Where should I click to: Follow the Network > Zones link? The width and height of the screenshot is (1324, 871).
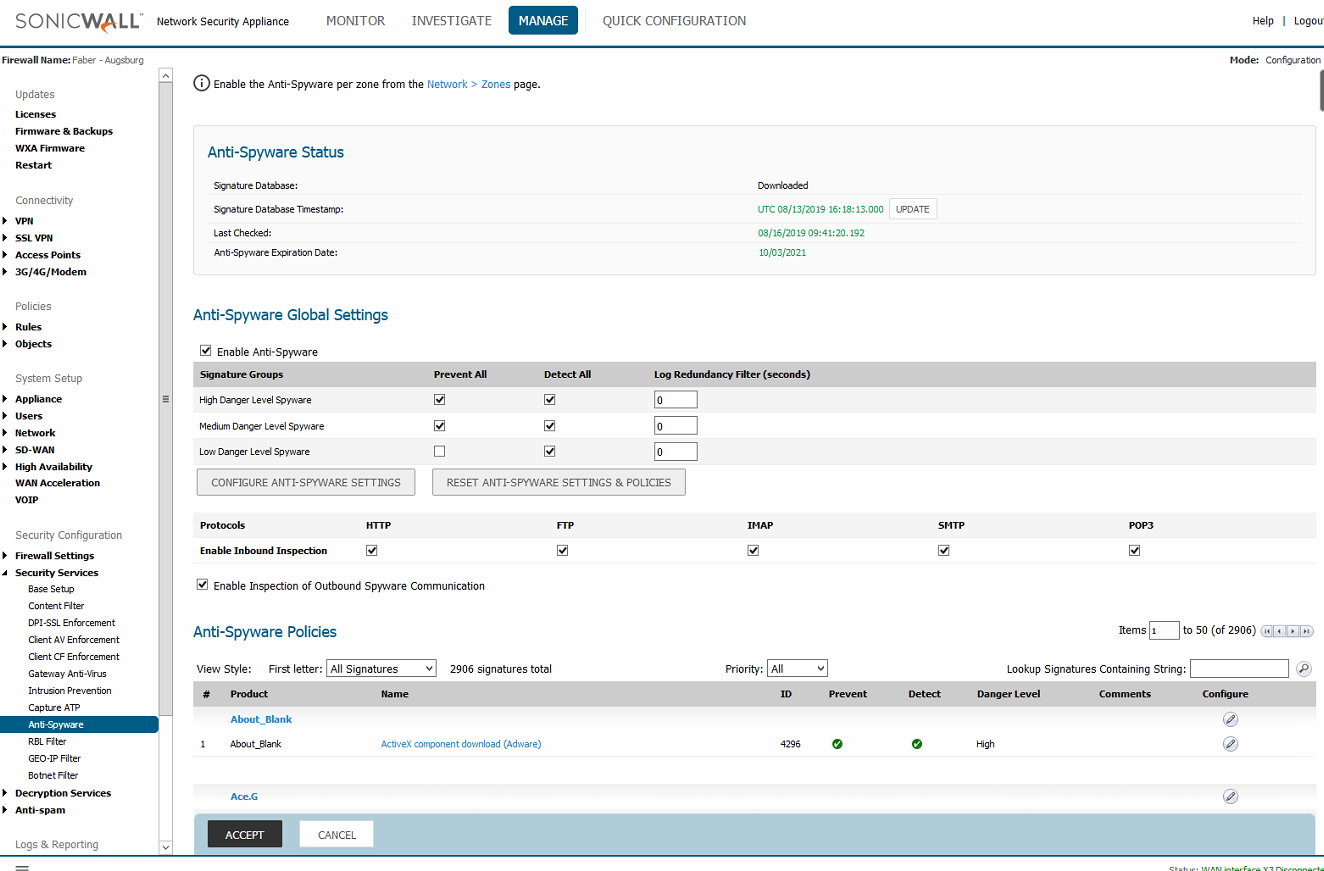coord(469,84)
